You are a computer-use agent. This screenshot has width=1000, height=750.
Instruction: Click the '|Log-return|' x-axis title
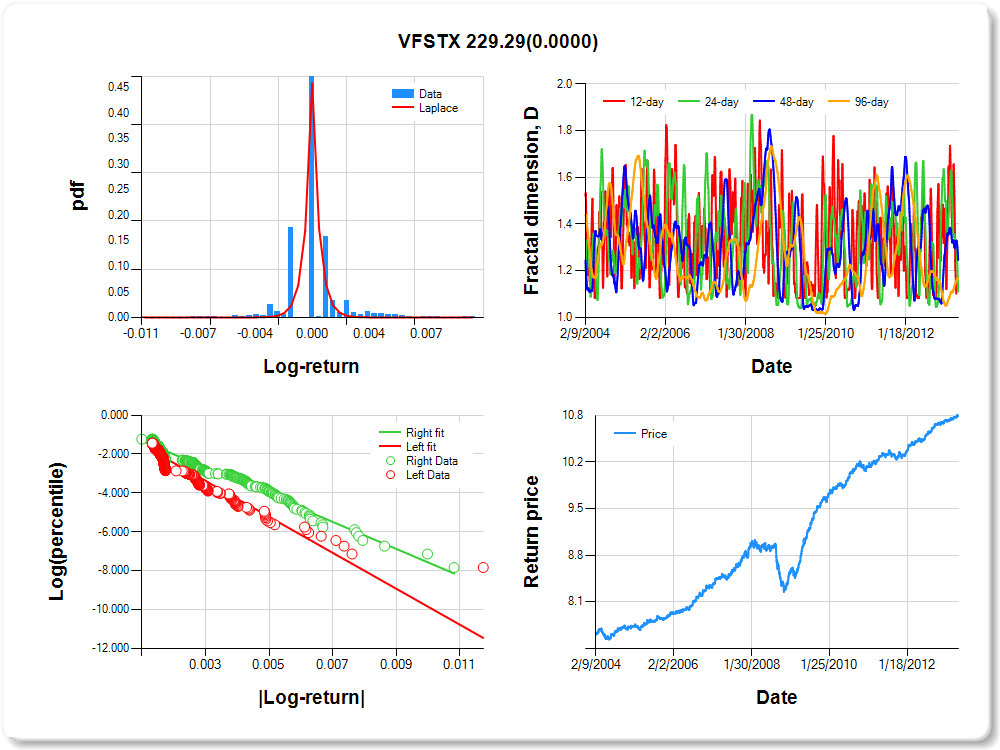(312, 697)
